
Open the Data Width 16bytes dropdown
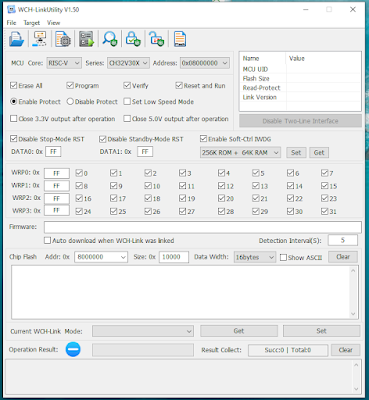pos(255,257)
